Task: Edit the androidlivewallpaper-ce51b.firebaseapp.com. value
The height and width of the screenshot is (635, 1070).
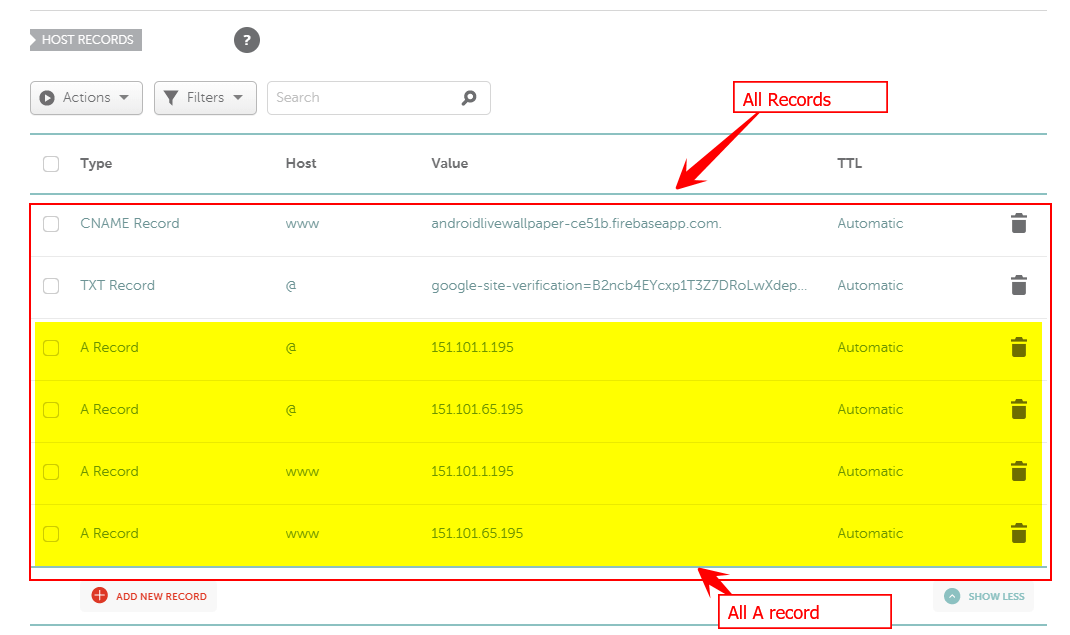Action: click(x=577, y=224)
